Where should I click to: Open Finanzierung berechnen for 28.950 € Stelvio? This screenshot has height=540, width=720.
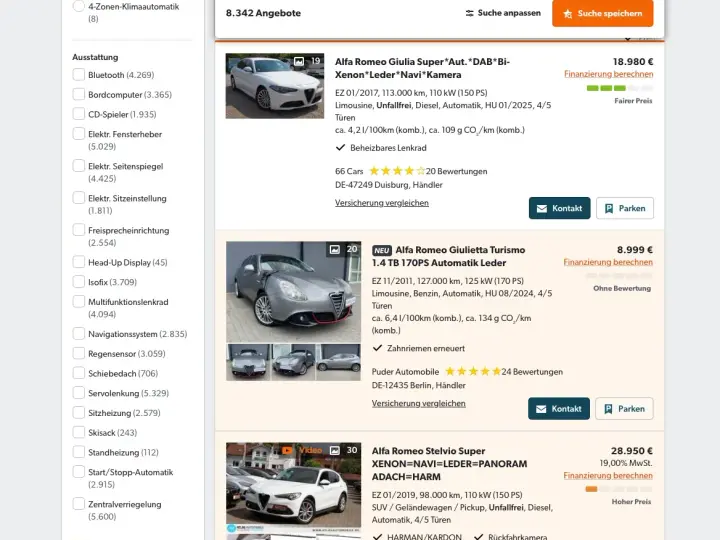[608, 476]
